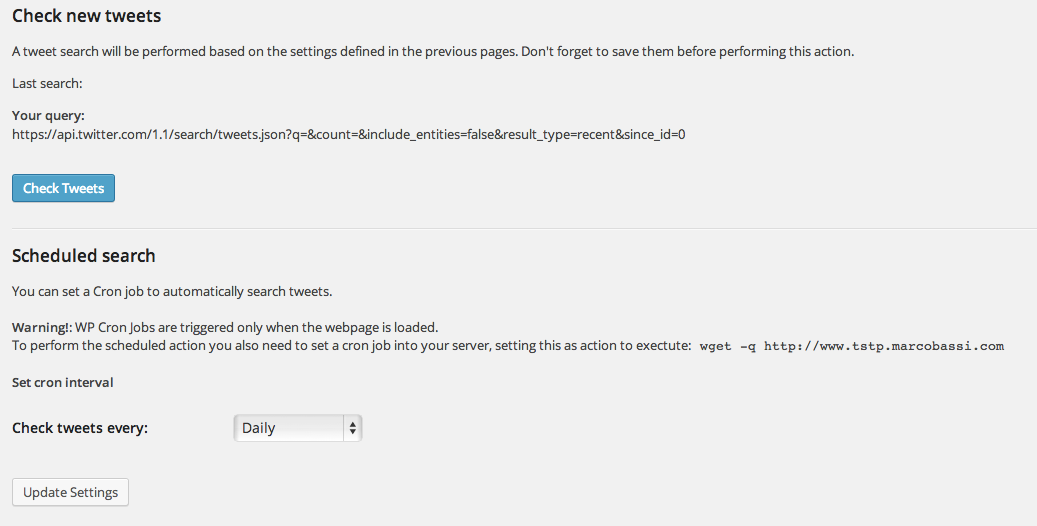
Task: Click the divider line above Scheduled search
Action: click(x=518, y=228)
